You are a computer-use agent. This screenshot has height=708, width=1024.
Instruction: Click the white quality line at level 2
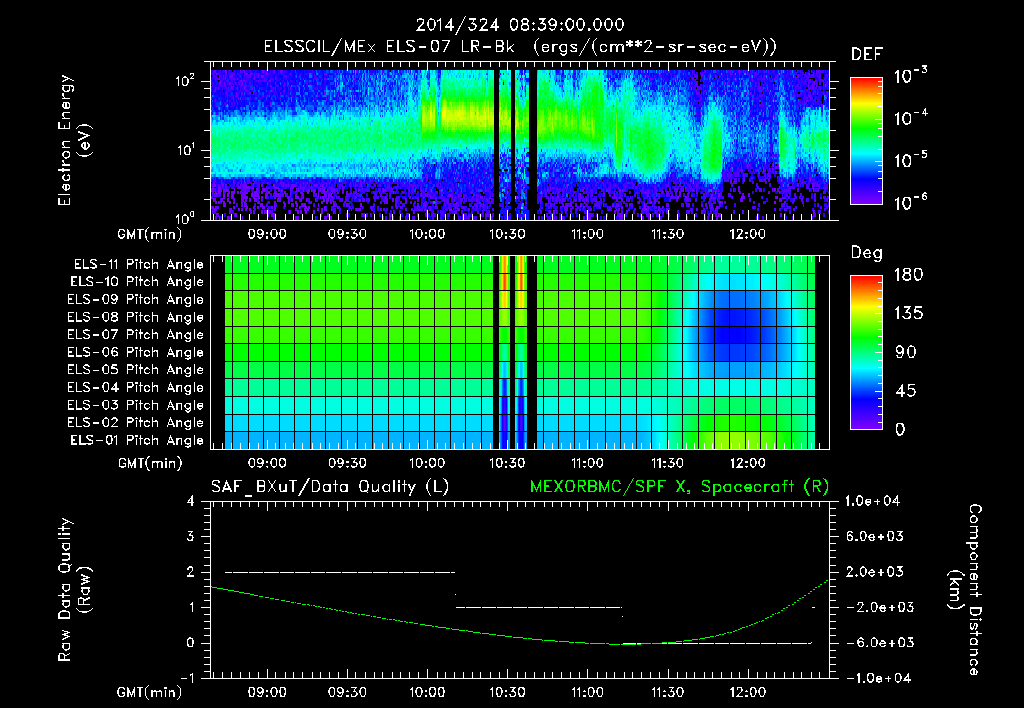pos(340,572)
